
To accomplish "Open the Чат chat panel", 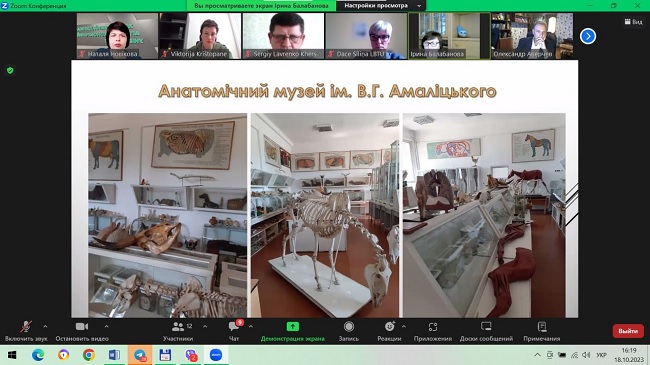I will 234,331.
